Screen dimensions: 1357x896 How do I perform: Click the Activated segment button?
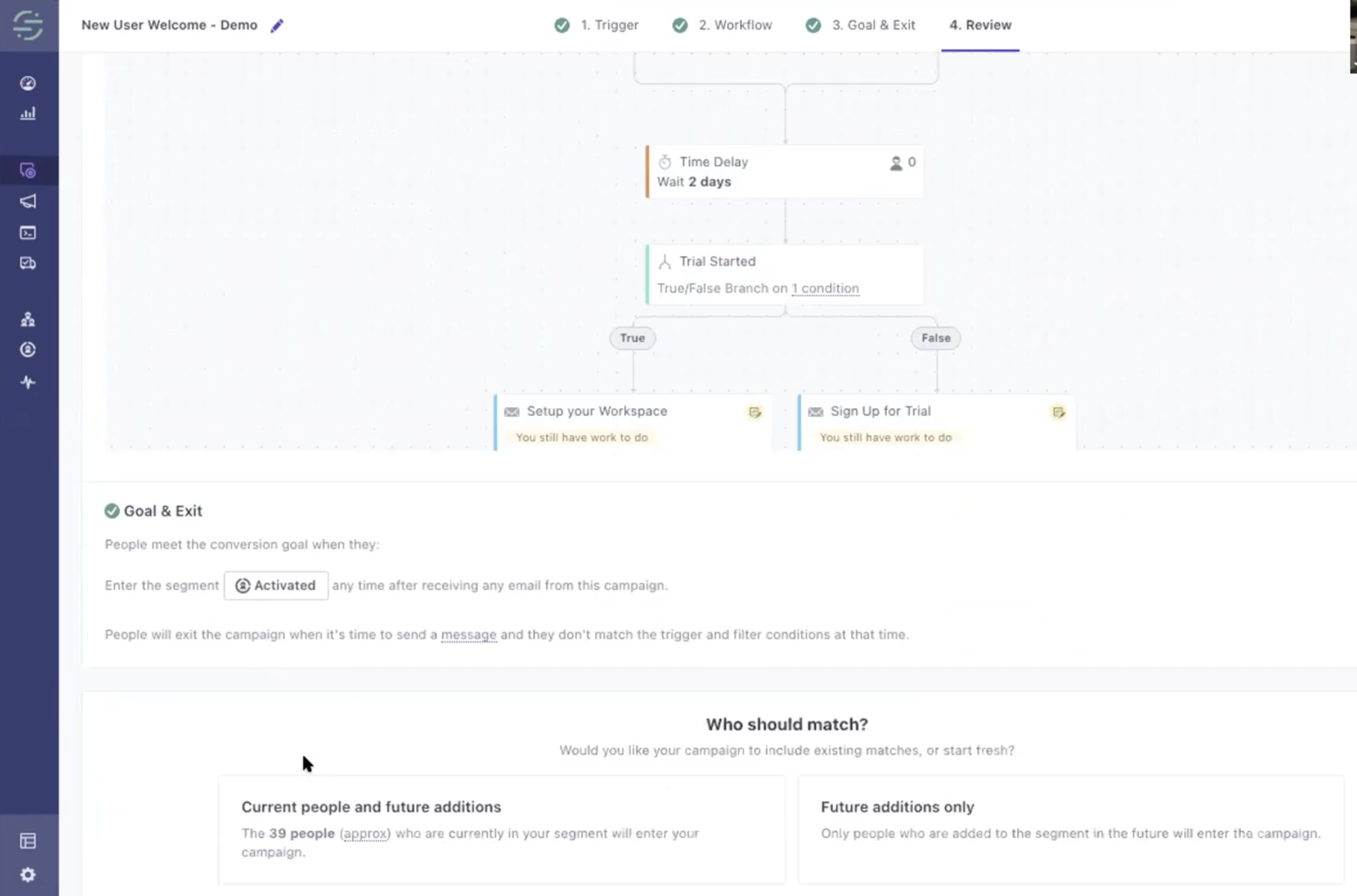point(276,585)
